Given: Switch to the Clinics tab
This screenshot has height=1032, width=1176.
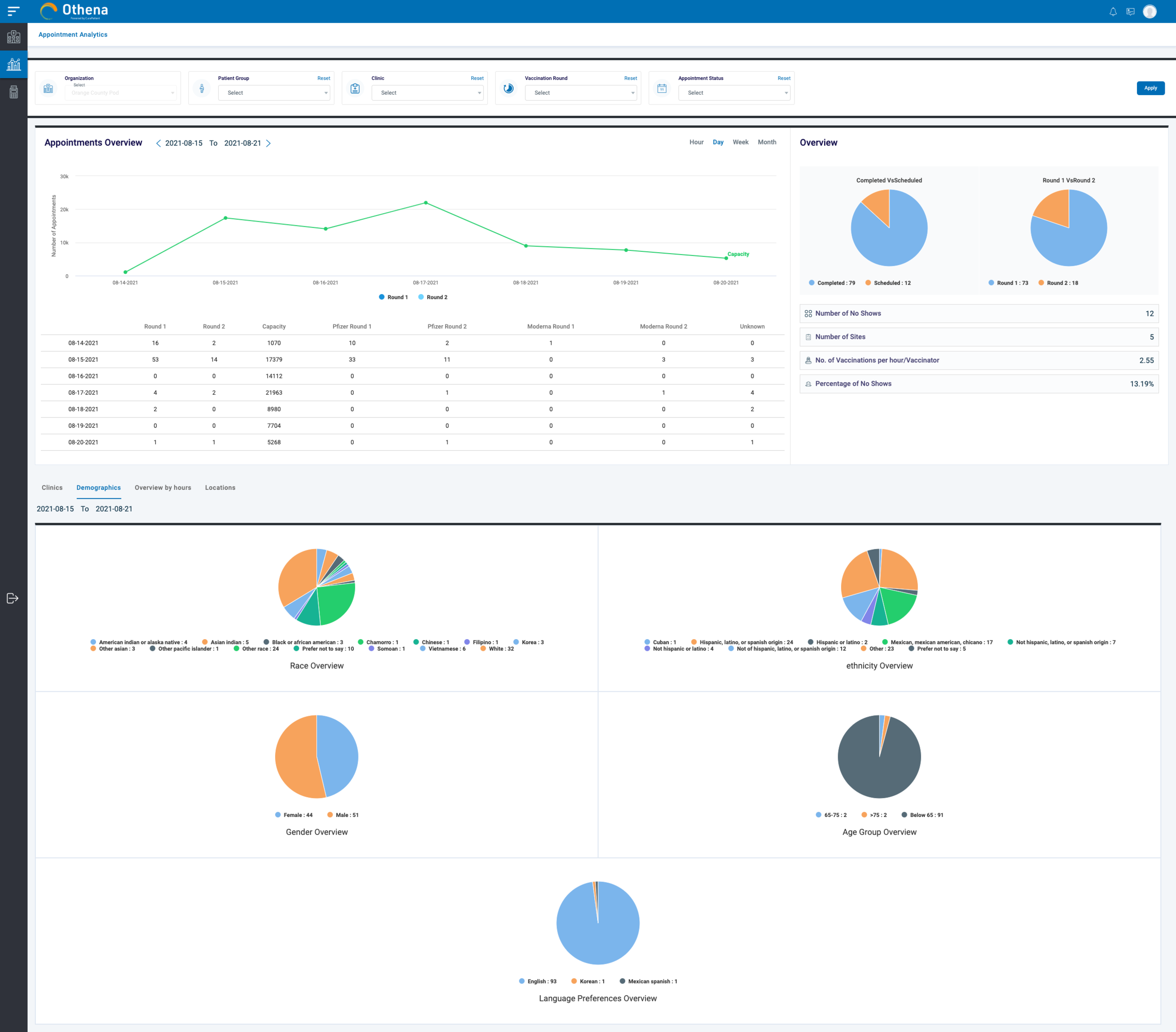Looking at the screenshot, I should [x=52, y=488].
